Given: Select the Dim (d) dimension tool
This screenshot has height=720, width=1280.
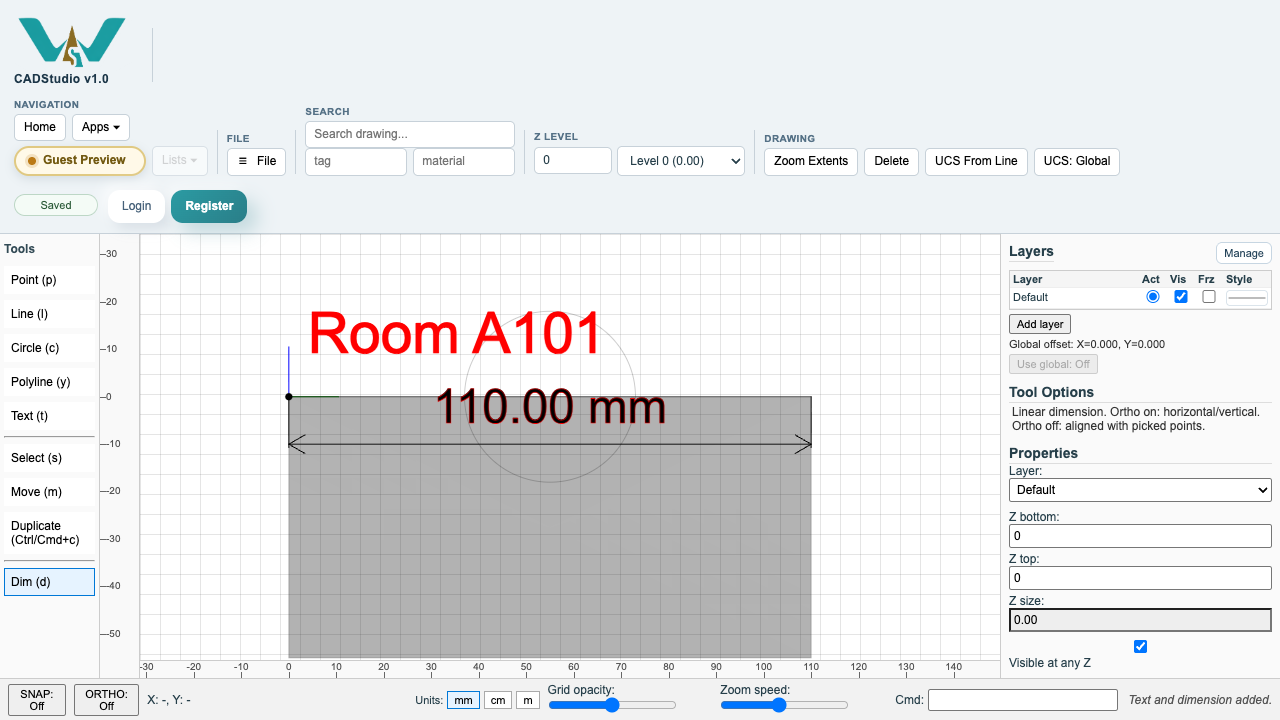Looking at the screenshot, I should click(x=49, y=582).
